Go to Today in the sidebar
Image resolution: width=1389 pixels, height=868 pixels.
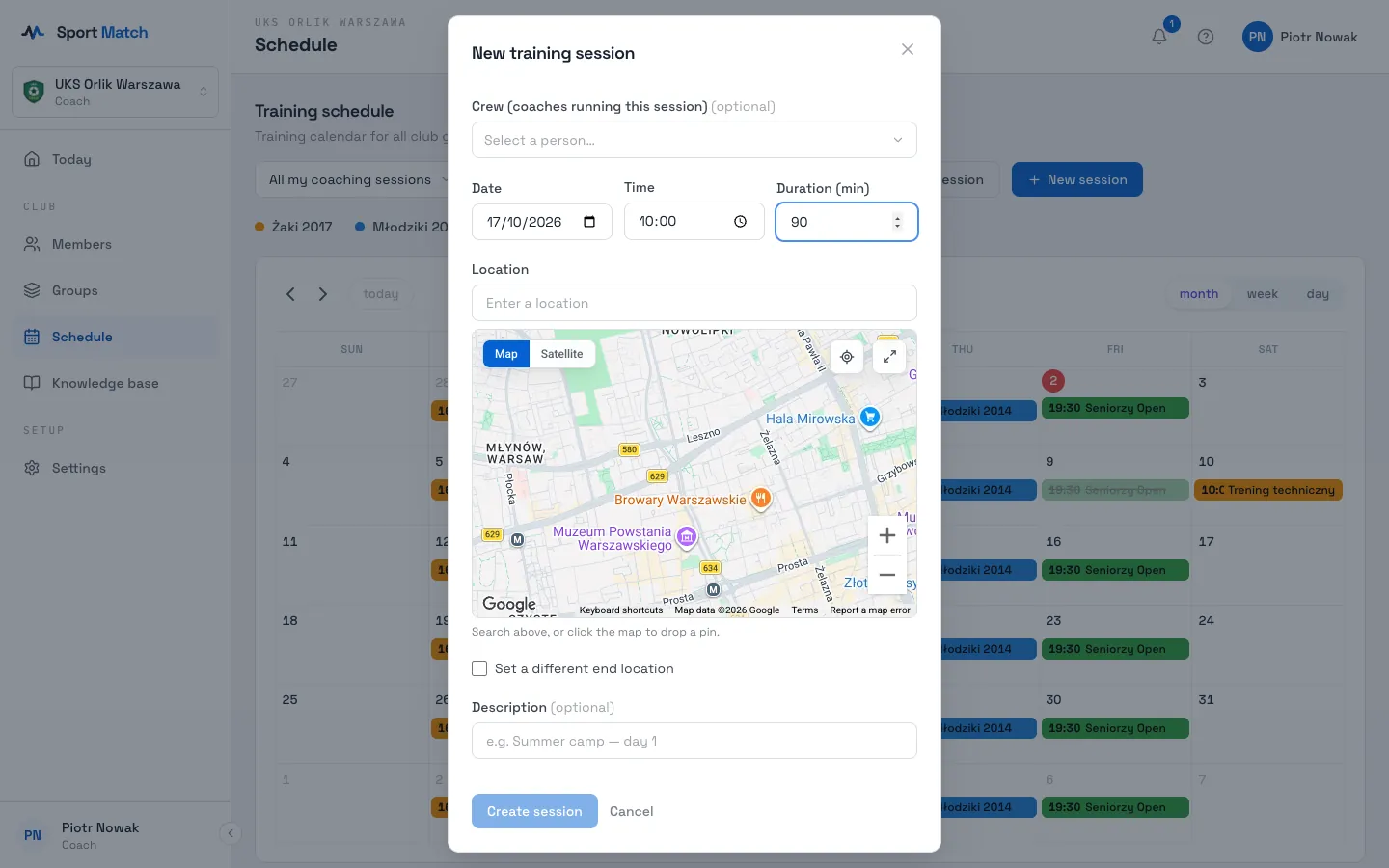point(116,159)
